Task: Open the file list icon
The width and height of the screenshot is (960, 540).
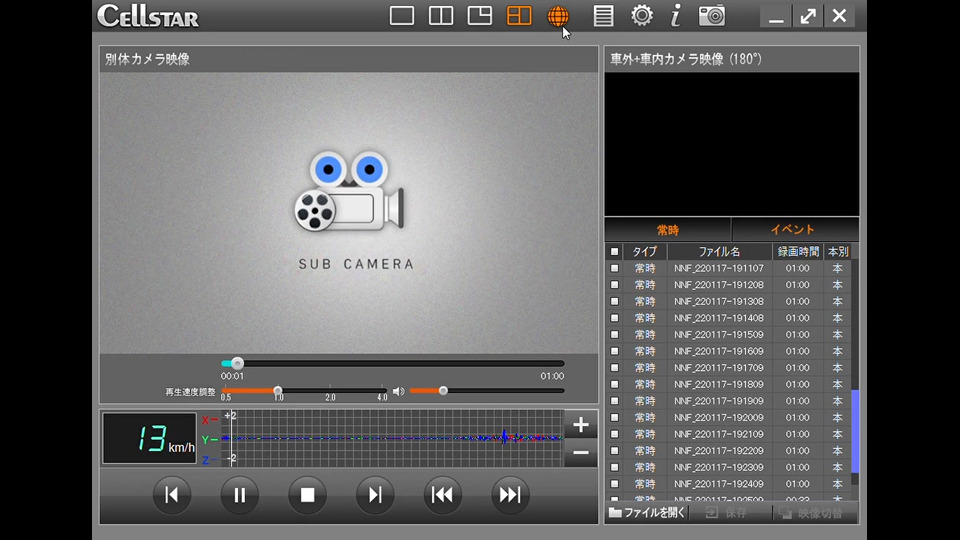Action: [x=603, y=16]
